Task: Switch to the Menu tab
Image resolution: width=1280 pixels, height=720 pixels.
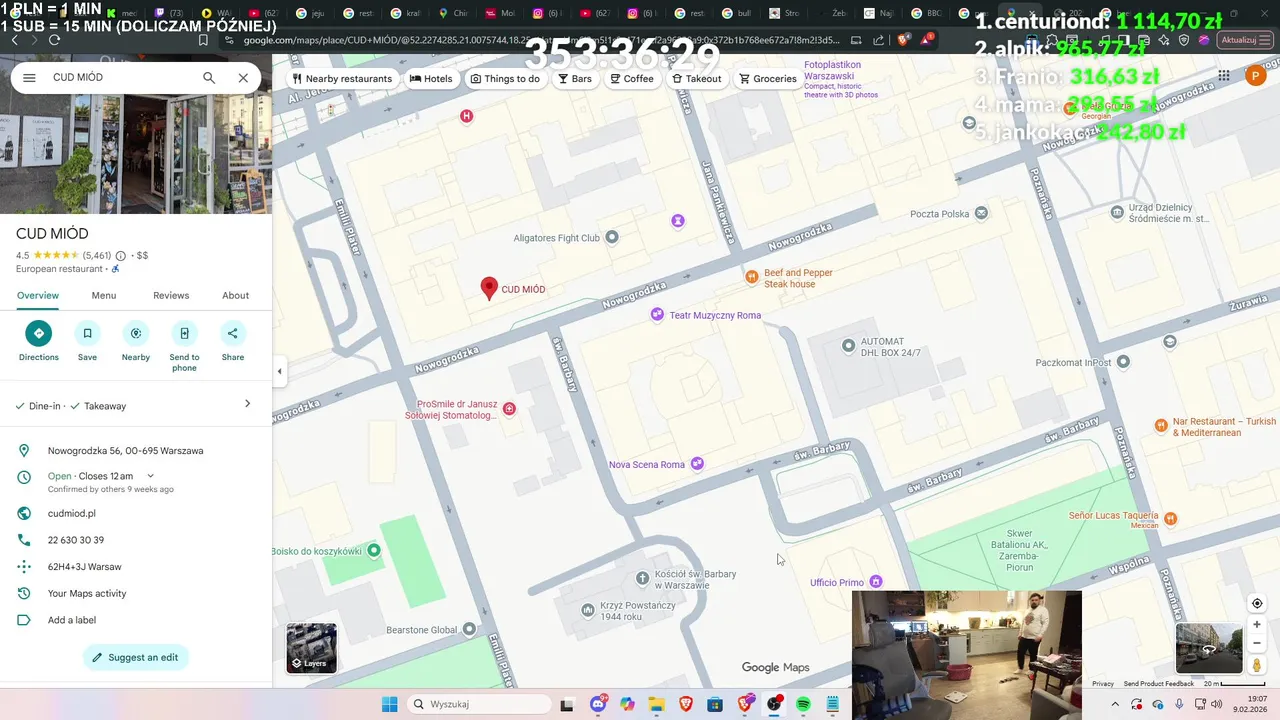Action: pos(104,295)
